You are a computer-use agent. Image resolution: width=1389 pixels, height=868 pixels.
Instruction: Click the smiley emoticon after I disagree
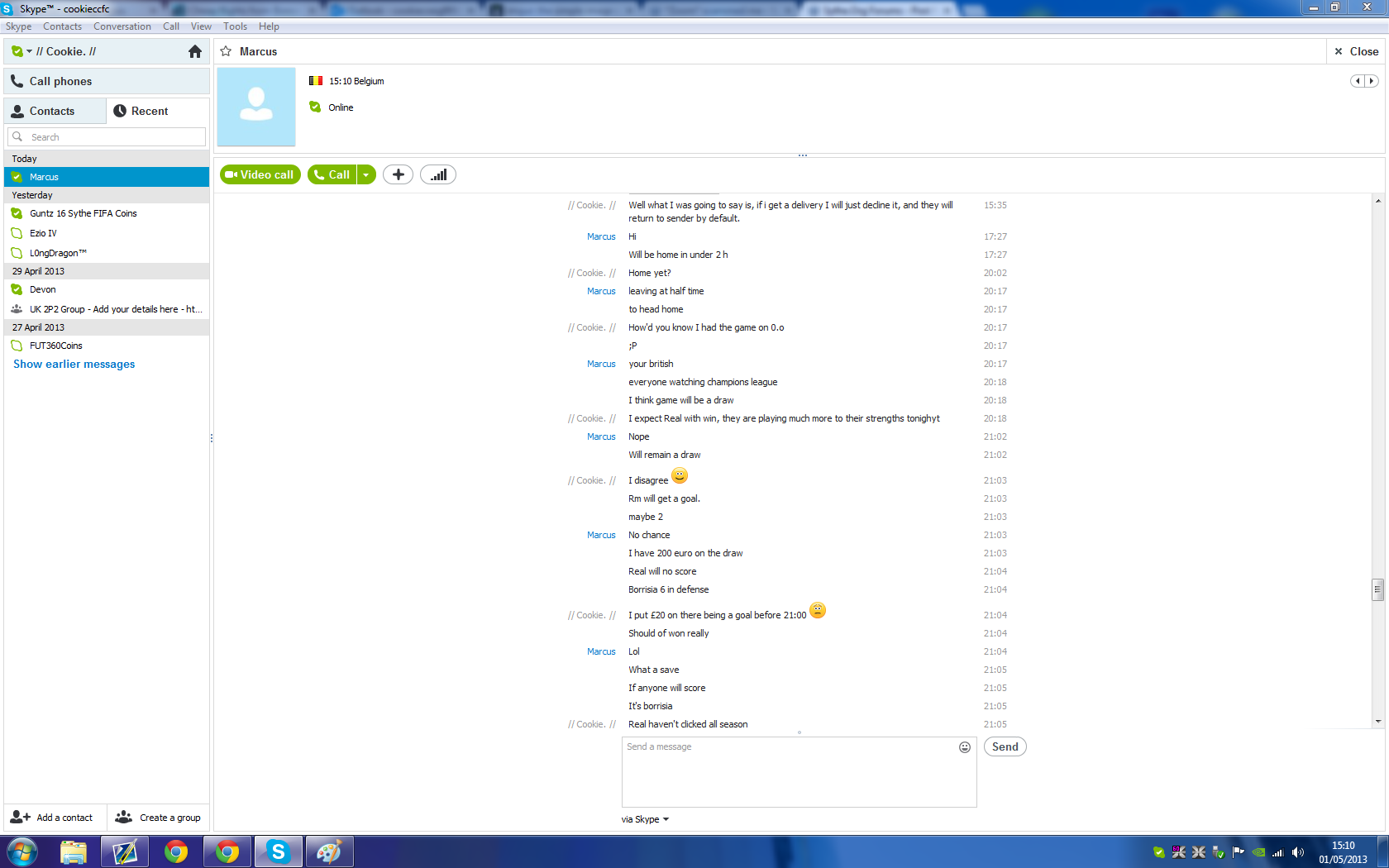click(x=680, y=476)
